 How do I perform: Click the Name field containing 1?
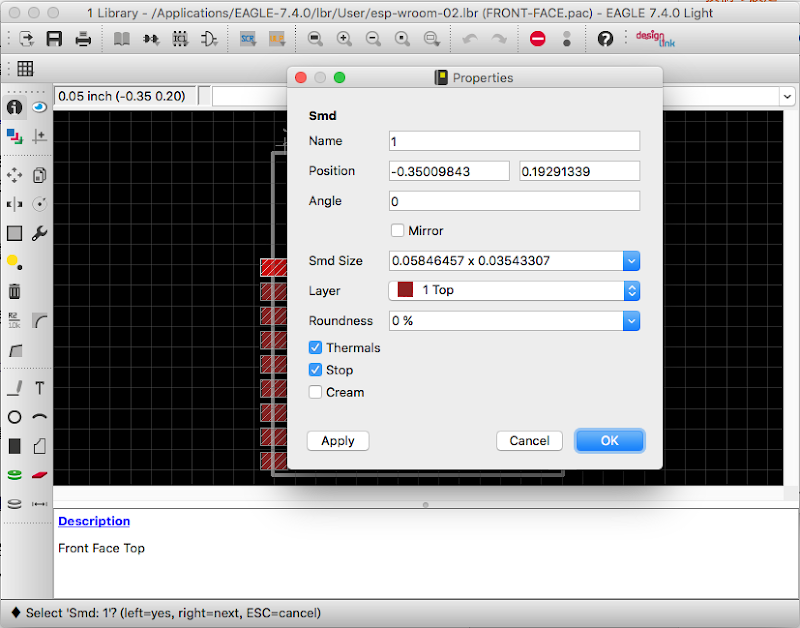click(x=514, y=141)
